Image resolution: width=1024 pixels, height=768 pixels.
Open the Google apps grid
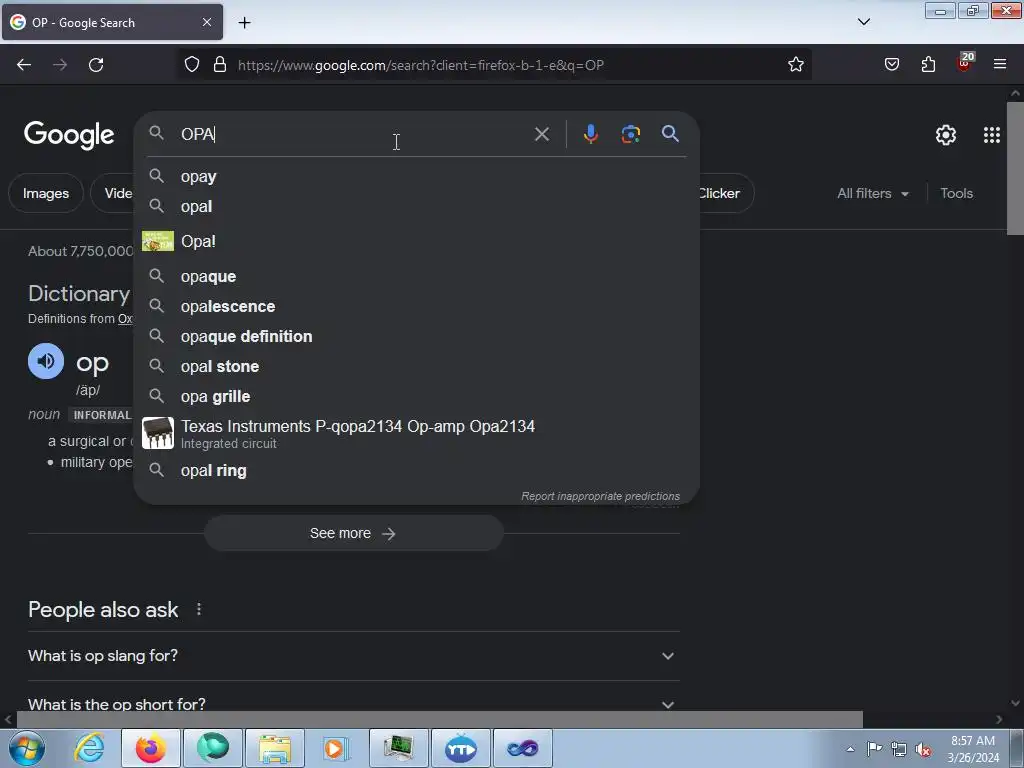tap(991, 135)
